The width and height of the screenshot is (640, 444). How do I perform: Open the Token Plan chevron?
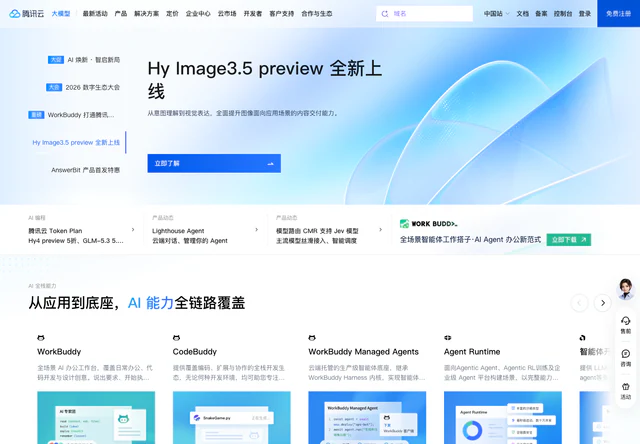click(x=133, y=230)
